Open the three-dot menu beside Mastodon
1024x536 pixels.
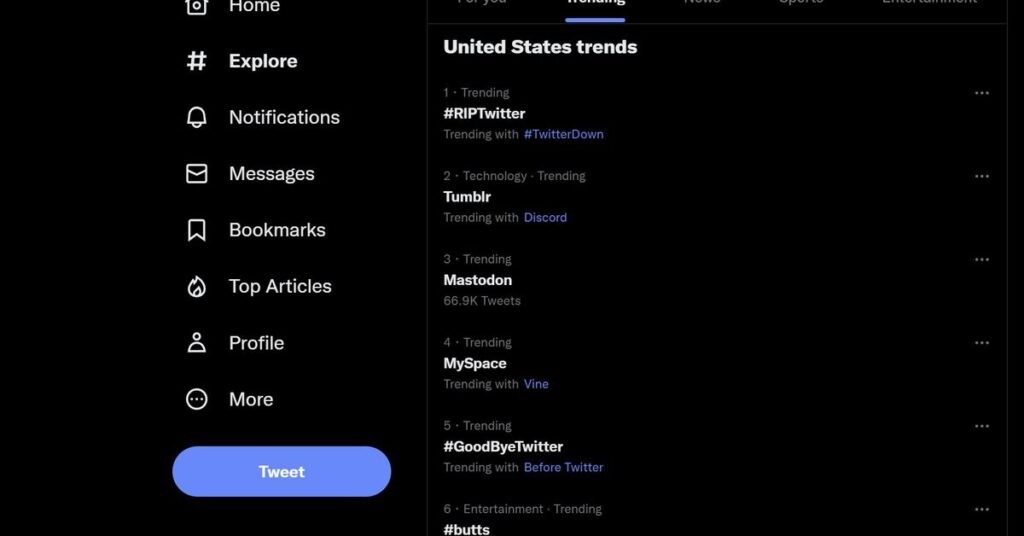(x=982, y=259)
